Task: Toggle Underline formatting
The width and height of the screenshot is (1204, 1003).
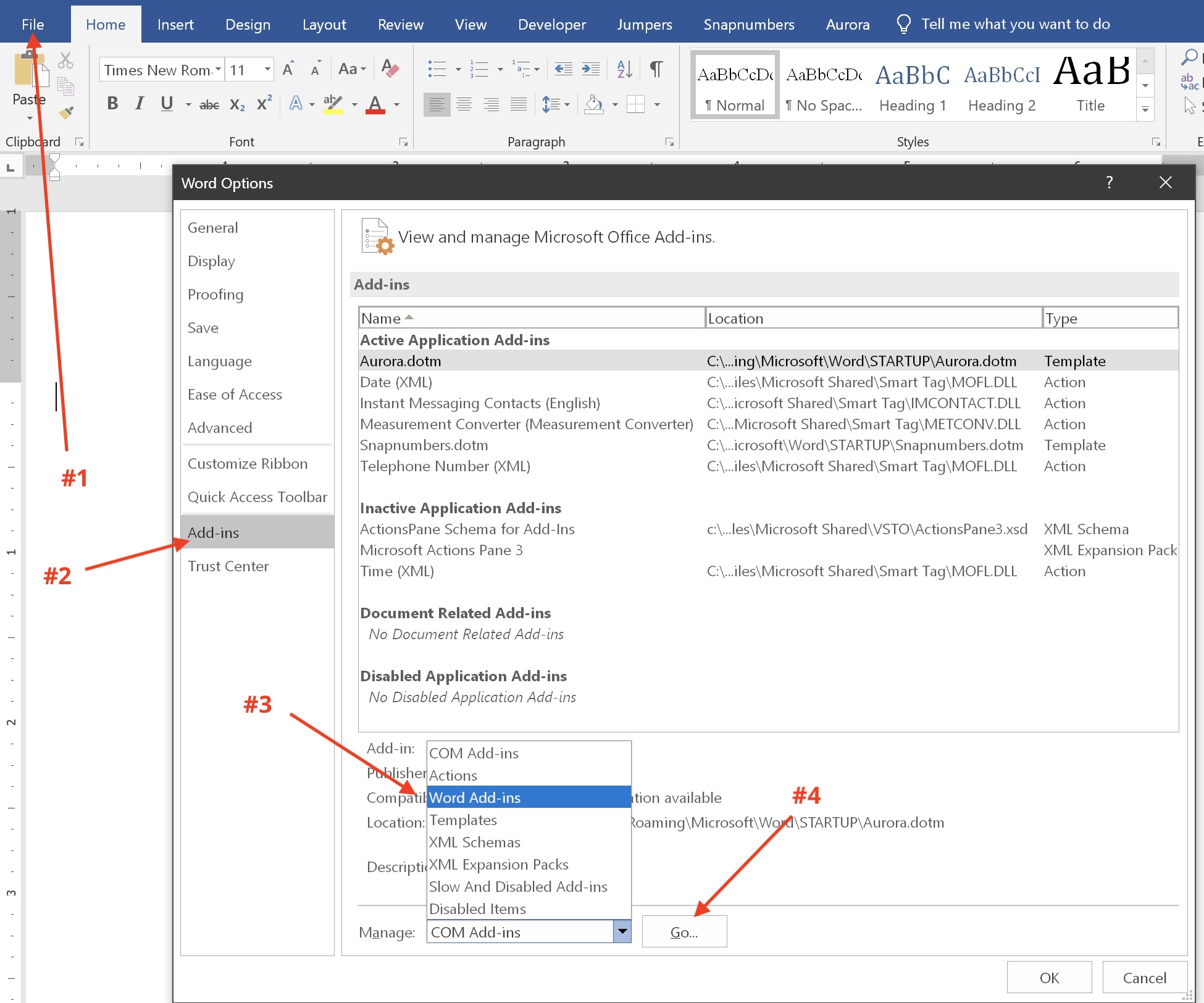Action: (167, 104)
